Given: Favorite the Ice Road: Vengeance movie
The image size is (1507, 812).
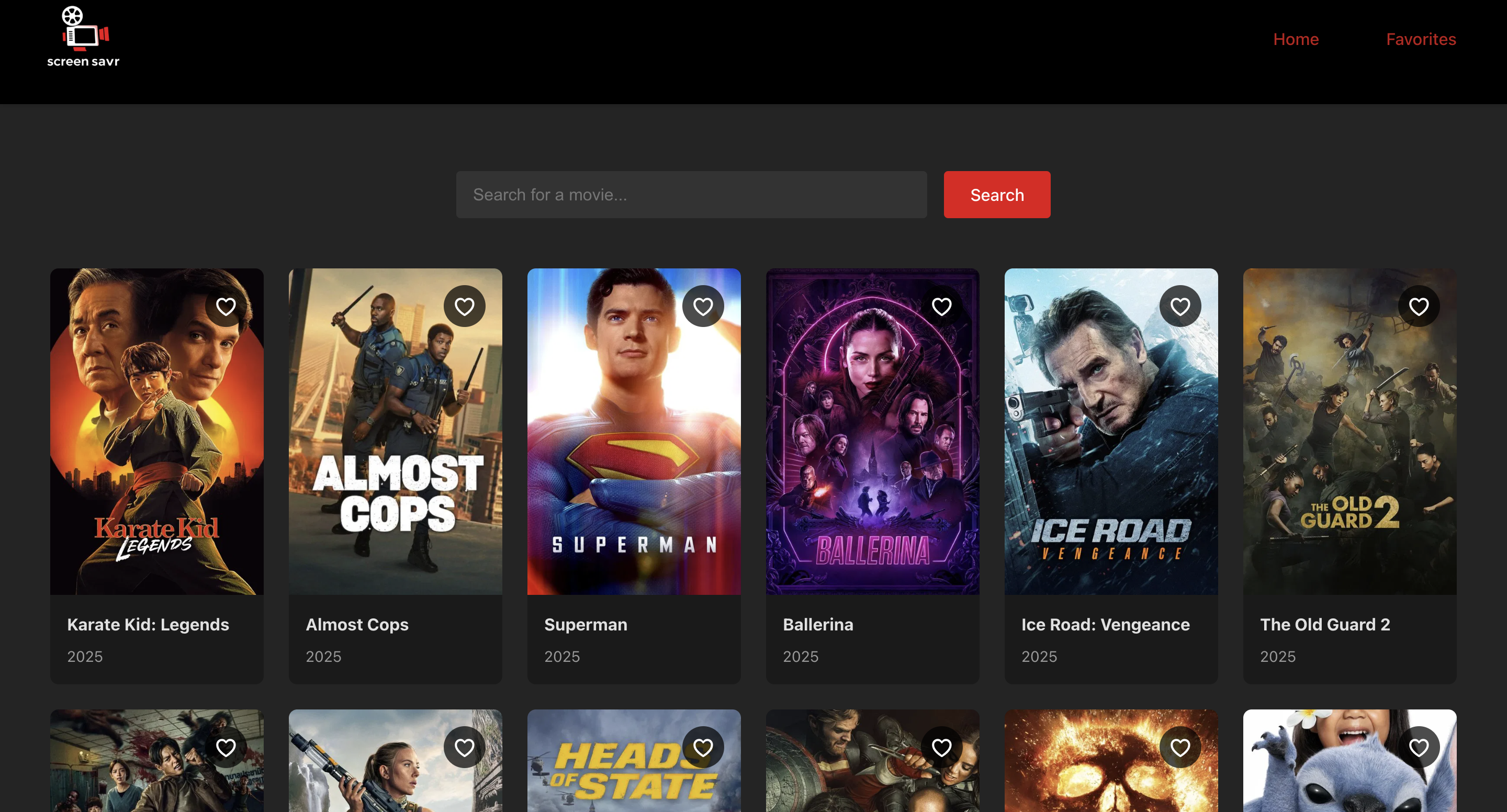Looking at the screenshot, I should click(x=1180, y=306).
